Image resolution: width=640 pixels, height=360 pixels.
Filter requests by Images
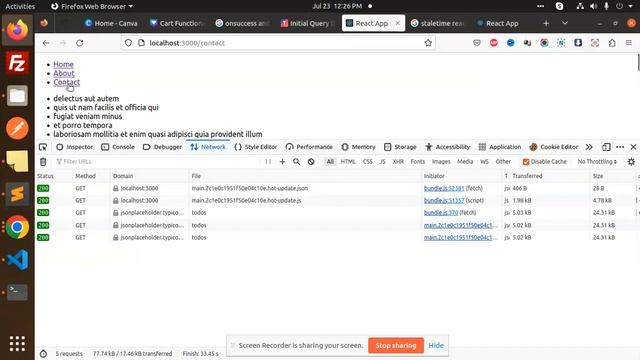pos(441,162)
